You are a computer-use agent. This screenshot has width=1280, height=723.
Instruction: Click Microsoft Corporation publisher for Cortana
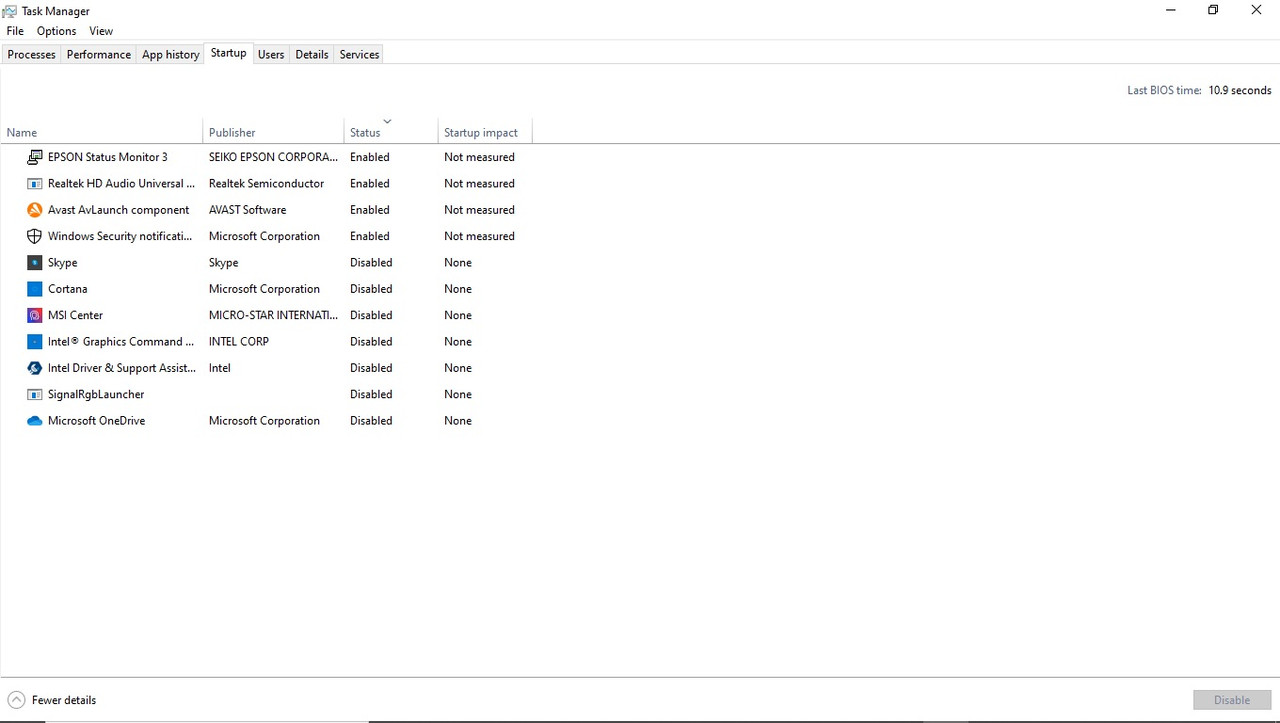[x=264, y=289]
